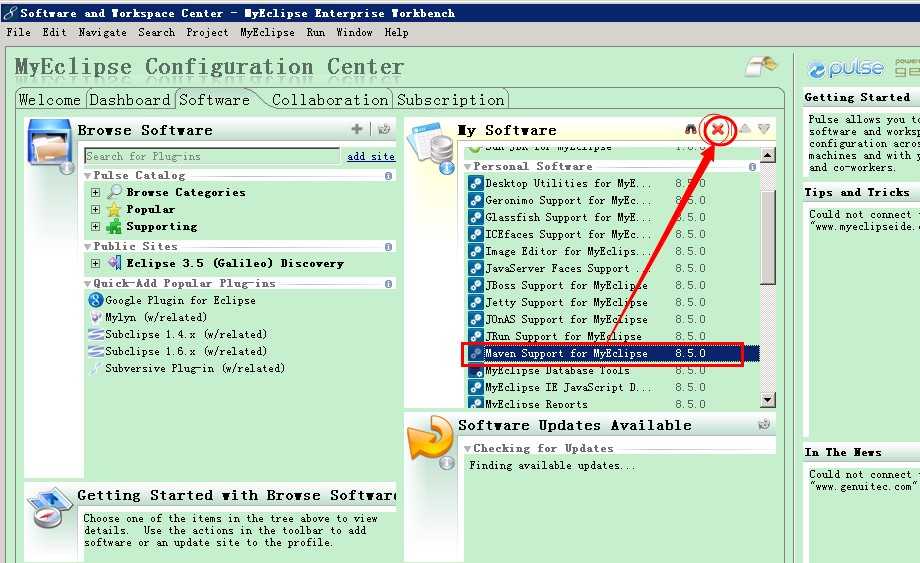Click the My Software scrollbar down arrow

tap(767, 400)
